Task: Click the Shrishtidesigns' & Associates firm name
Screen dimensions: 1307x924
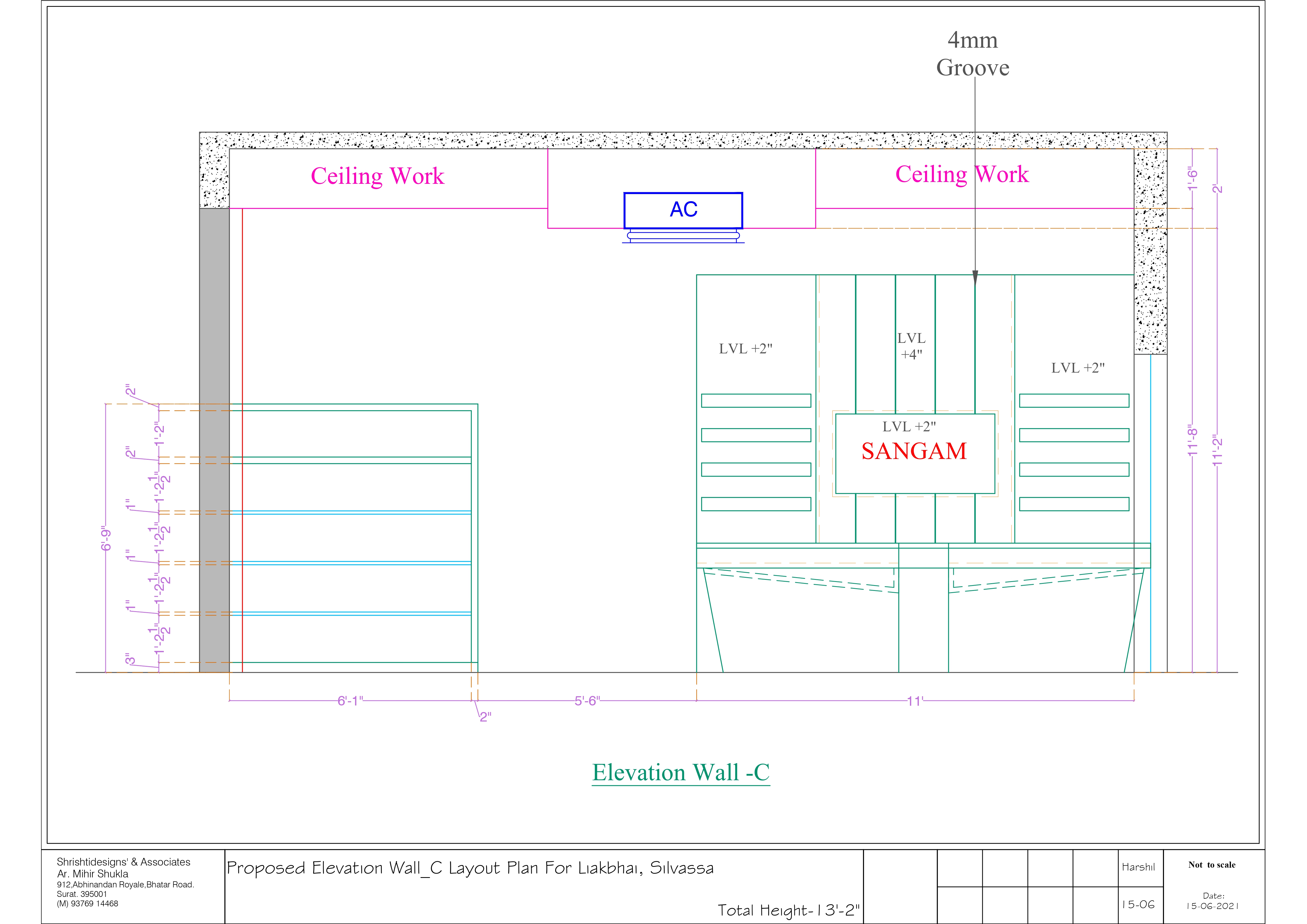Action: click(124, 862)
